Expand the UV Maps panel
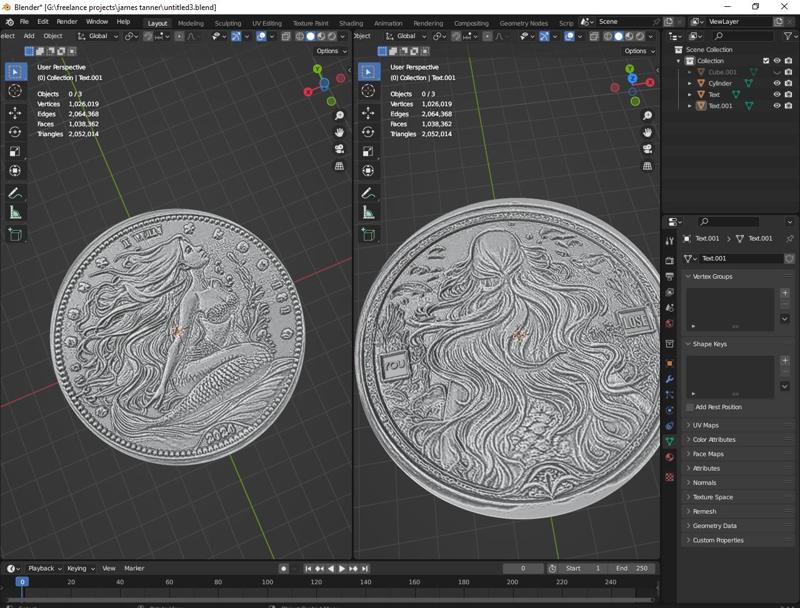Viewport: 800px width, 608px height. (705, 425)
